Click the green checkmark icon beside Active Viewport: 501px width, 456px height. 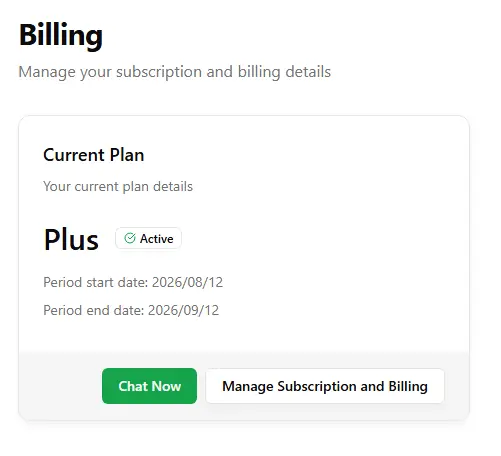pos(130,238)
